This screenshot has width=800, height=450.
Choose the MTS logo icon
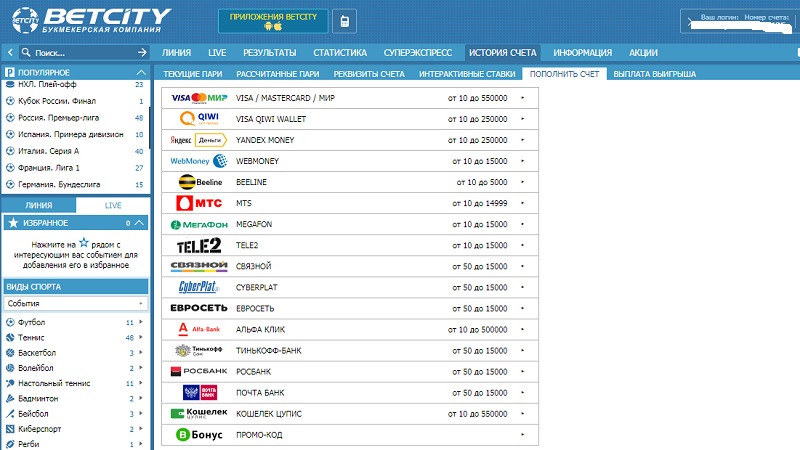tap(198, 203)
